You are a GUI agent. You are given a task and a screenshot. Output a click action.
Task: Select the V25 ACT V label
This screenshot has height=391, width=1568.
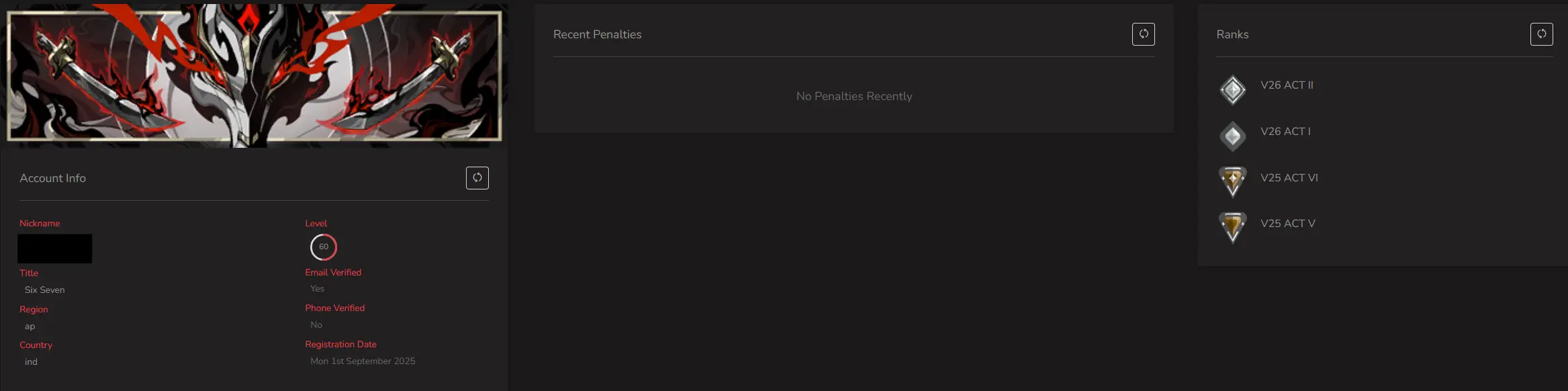coord(1287,224)
